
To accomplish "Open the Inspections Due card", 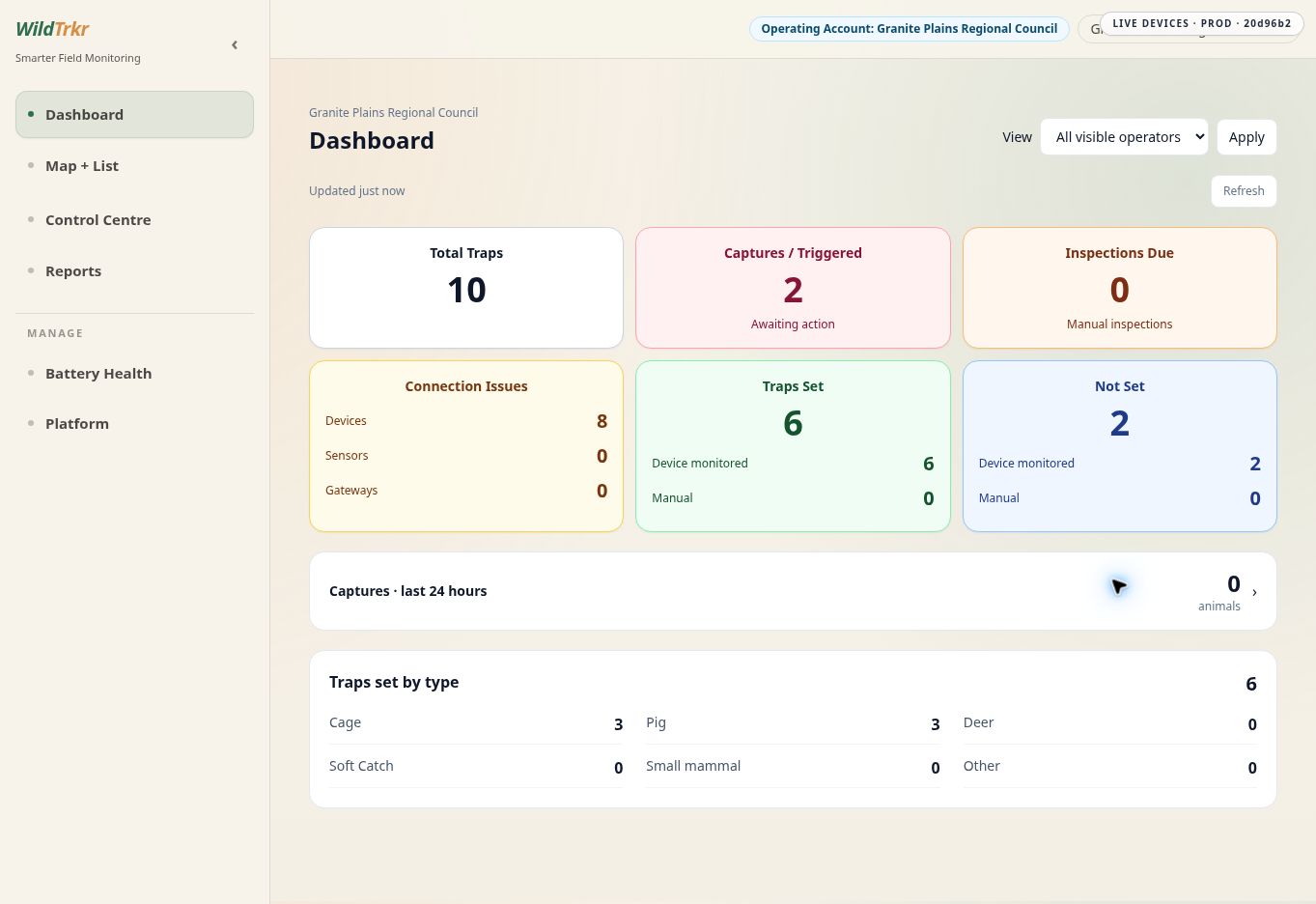I will click(1120, 288).
